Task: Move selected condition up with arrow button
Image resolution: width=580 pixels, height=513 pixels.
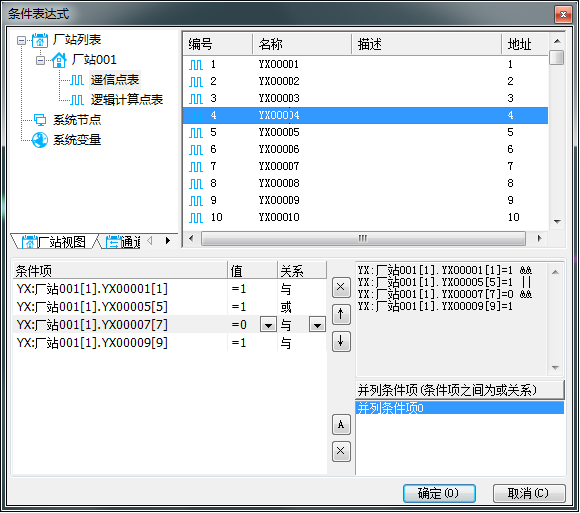Action: point(341,314)
